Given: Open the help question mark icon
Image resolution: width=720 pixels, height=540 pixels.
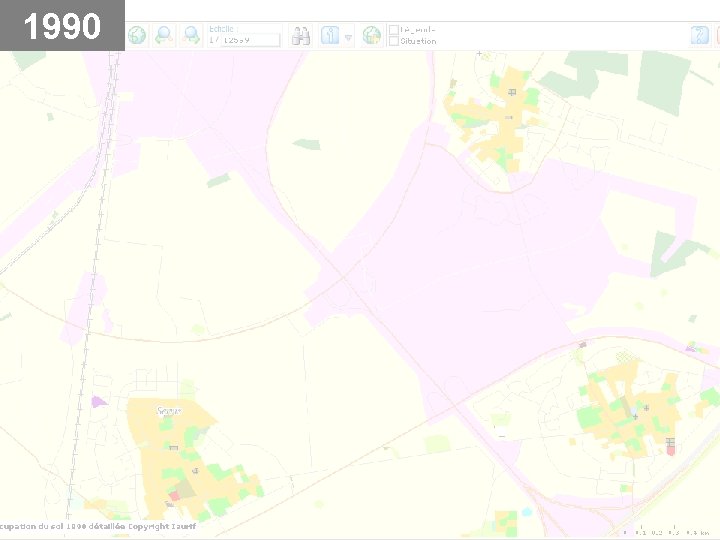Looking at the screenshot, I should click(700, 35).
